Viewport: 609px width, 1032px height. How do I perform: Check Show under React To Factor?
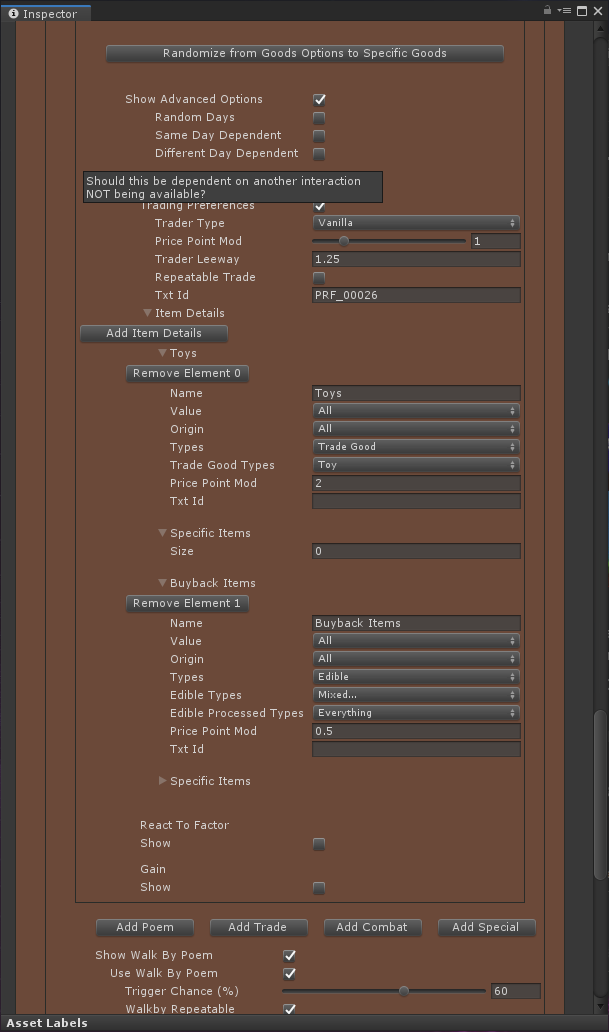pos(319,844)
